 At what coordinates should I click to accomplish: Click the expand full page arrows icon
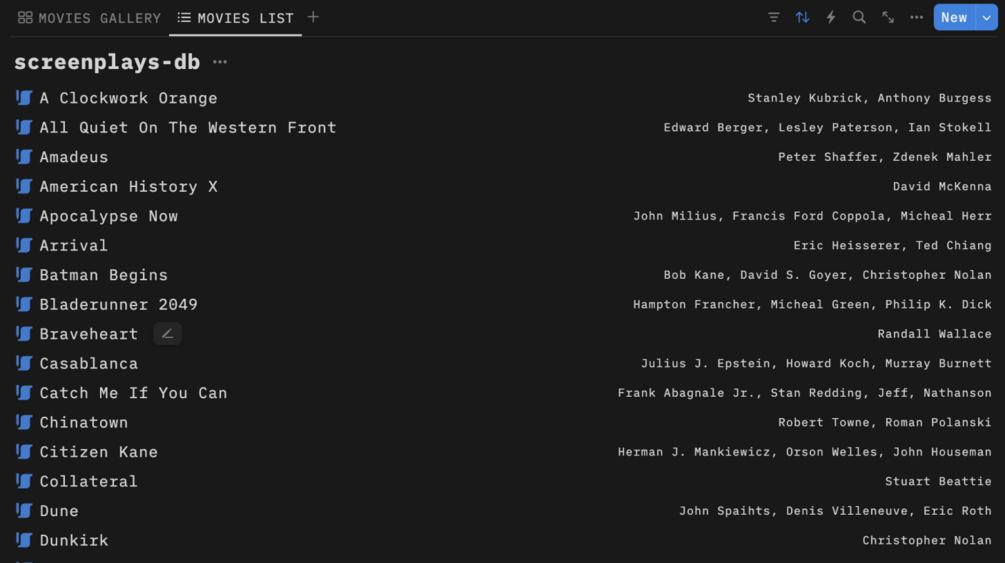click(888, 17)
